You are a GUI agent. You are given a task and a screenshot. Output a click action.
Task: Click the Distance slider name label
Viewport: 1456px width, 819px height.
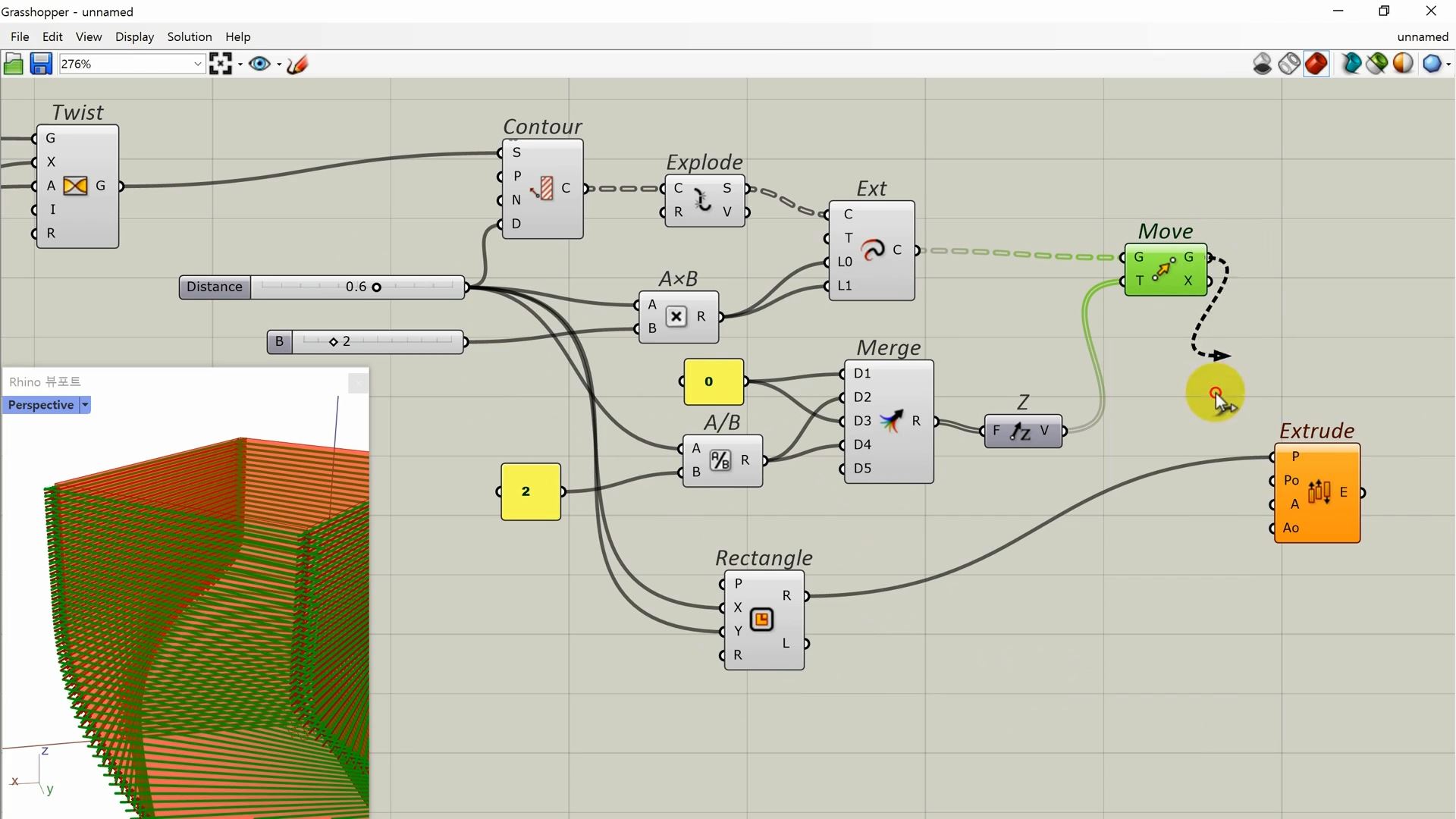(x=215, y=287)
